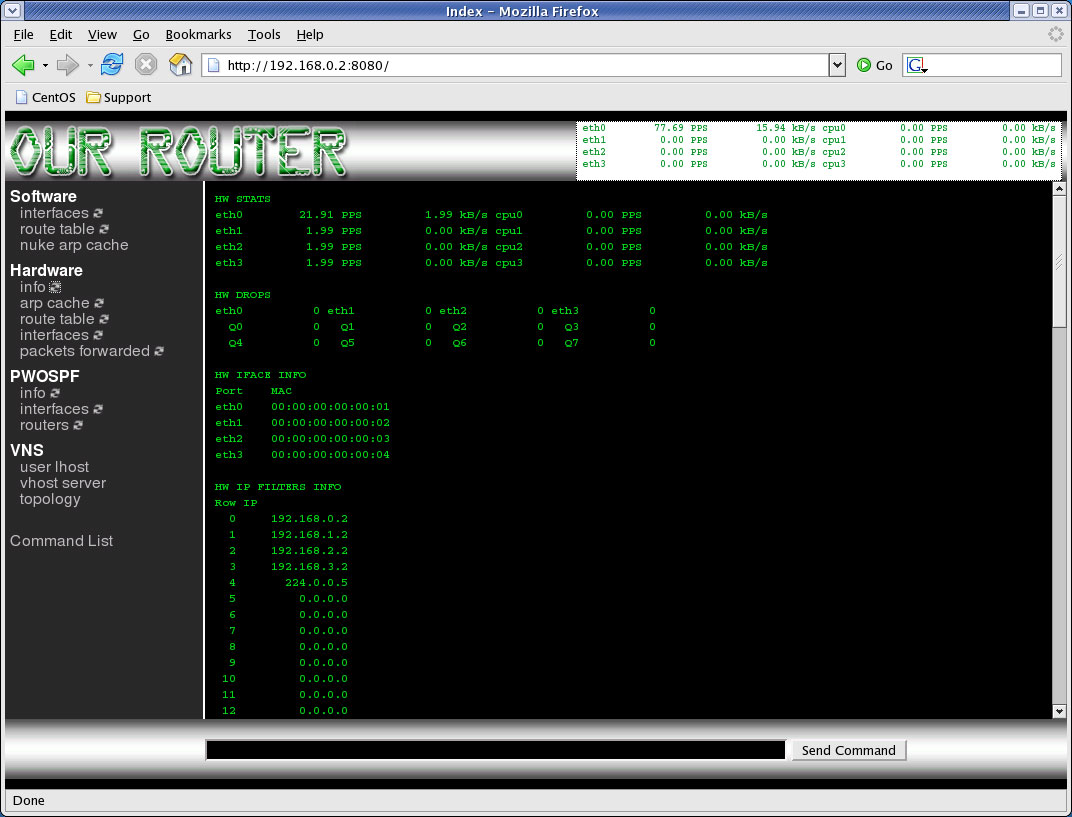Click the command input text field
Viewport: 1072px width, 817px height.
pyautogui.click(x=495, y=750)
